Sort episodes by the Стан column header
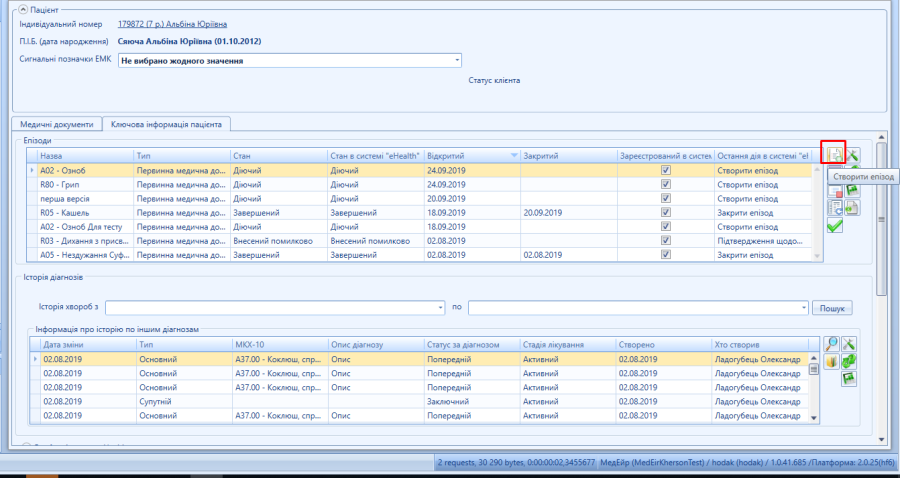This screenshot has width=900, height=478. (279, 156)
